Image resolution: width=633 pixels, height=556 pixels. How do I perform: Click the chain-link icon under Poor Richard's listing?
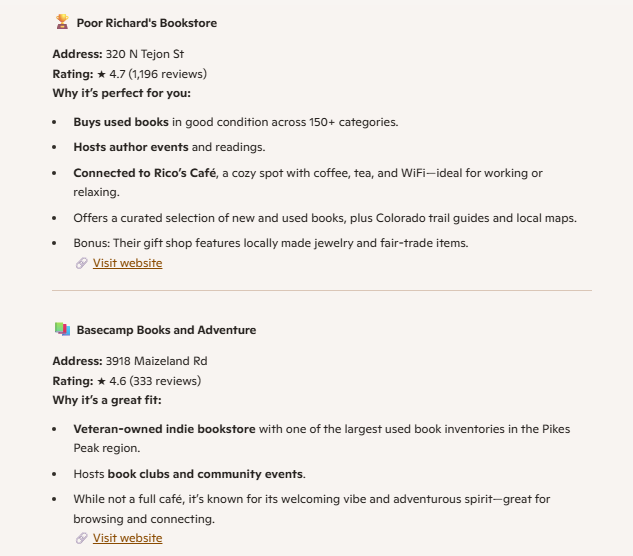[x=81, y=263]
